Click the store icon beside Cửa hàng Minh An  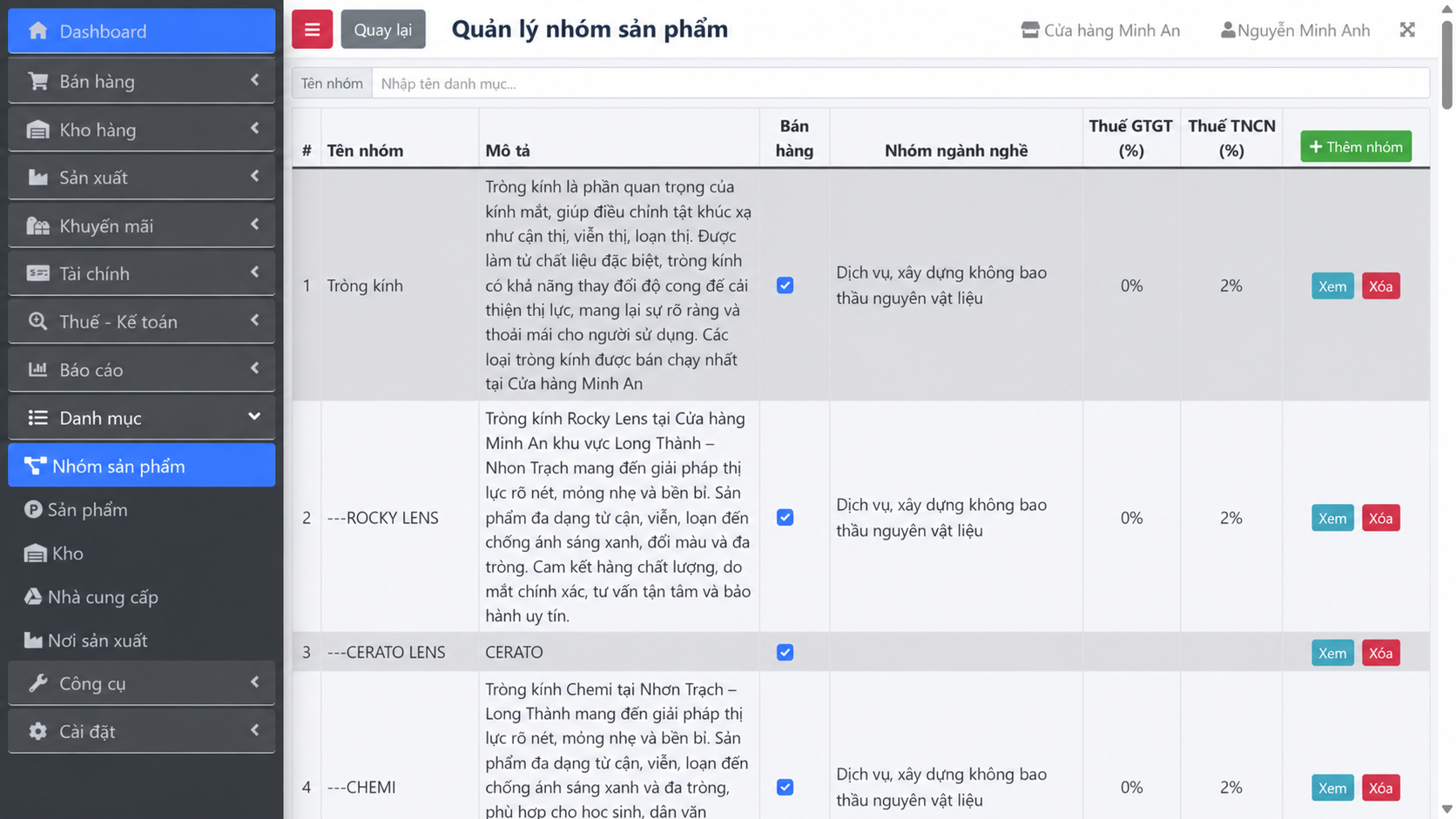[1030, 30]
